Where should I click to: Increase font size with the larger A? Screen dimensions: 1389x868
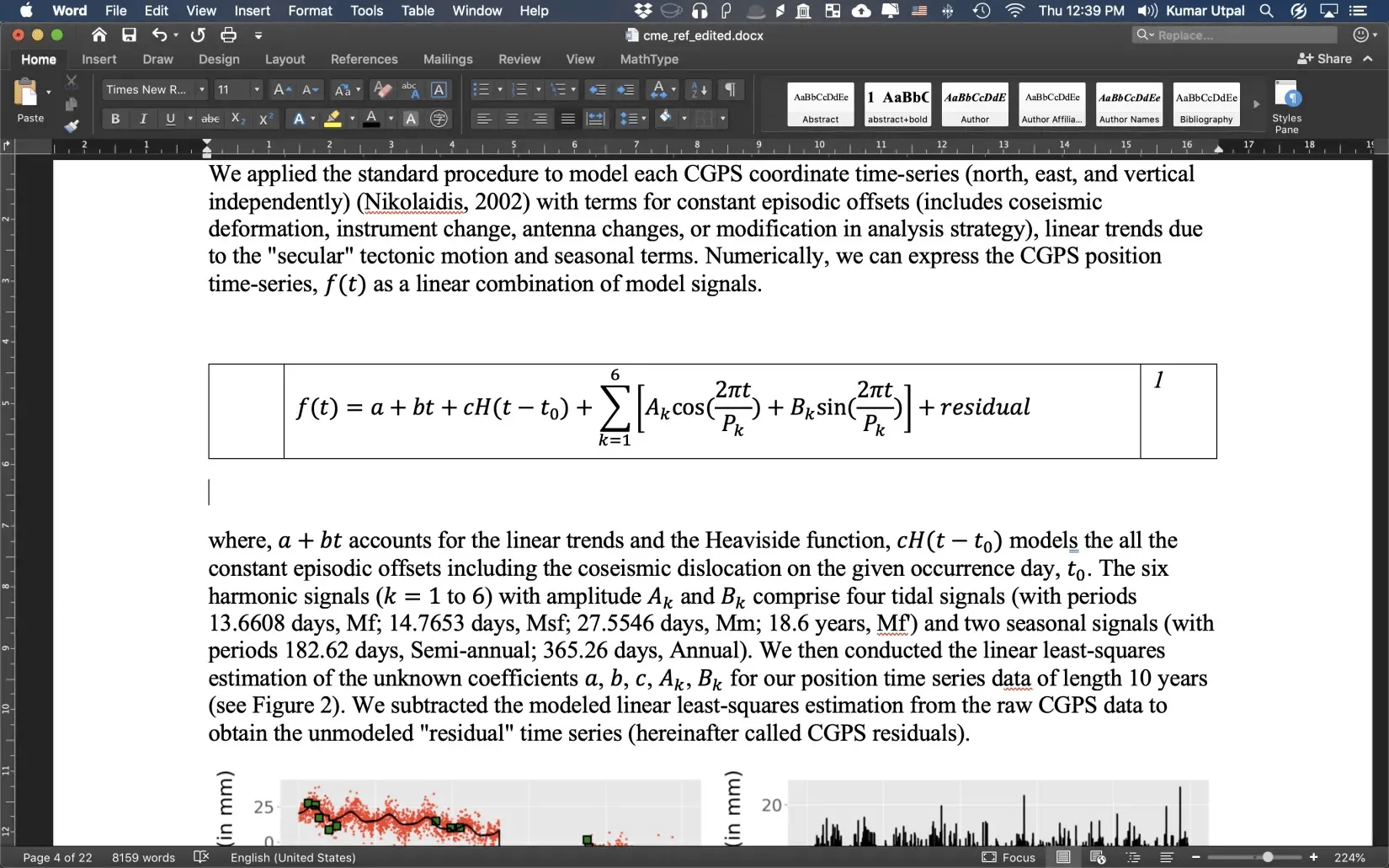click(283, 89)
